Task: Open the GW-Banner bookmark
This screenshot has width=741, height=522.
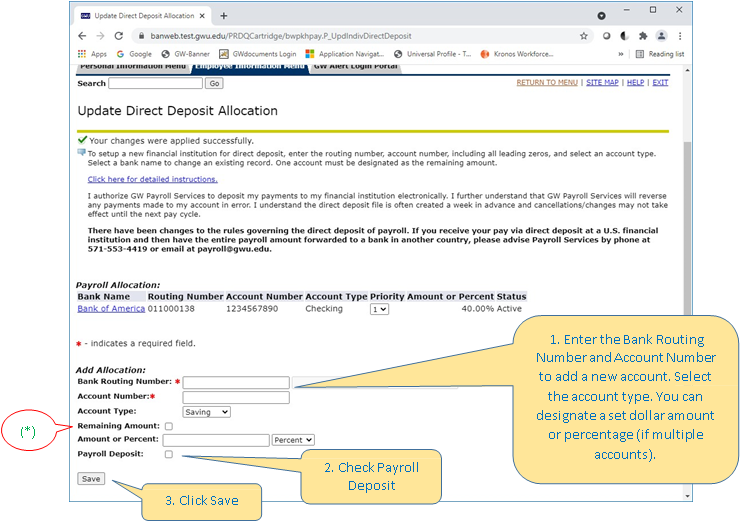Action: point(185,54)
